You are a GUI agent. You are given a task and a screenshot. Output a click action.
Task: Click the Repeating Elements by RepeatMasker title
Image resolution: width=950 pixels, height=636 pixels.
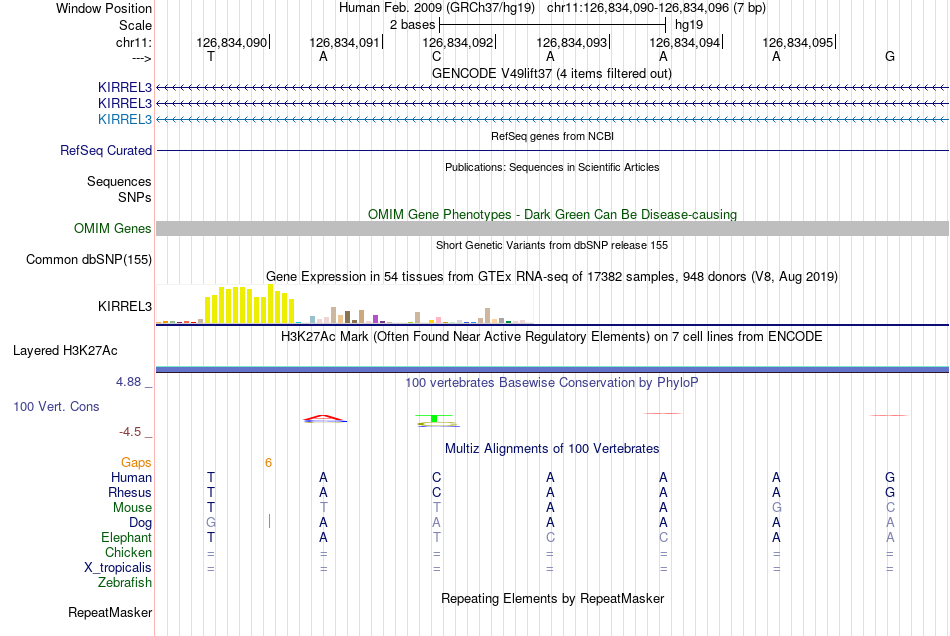coord(552,598)
